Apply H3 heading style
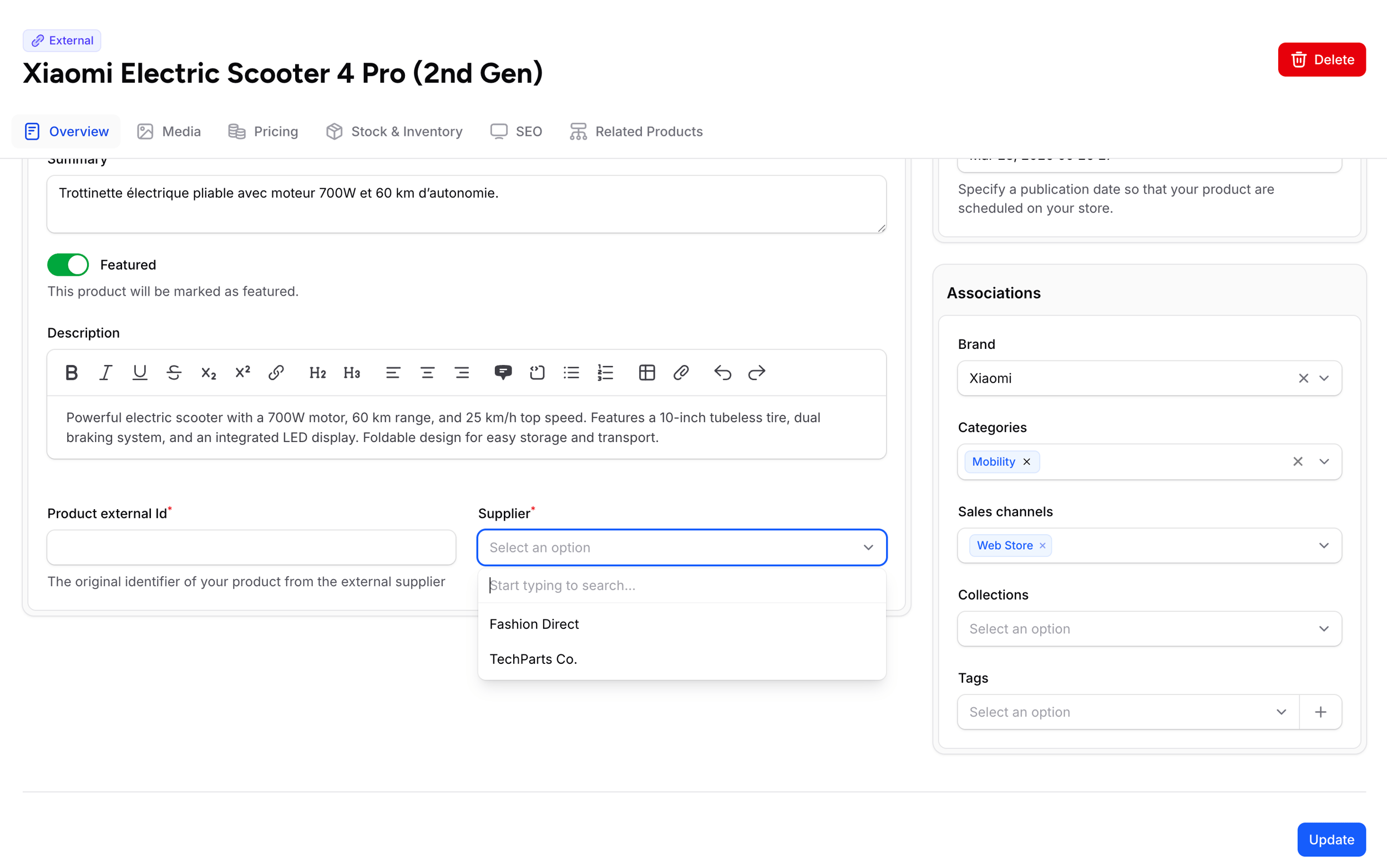The width and height of the screenshot is (1387, 868). (352, 373)
